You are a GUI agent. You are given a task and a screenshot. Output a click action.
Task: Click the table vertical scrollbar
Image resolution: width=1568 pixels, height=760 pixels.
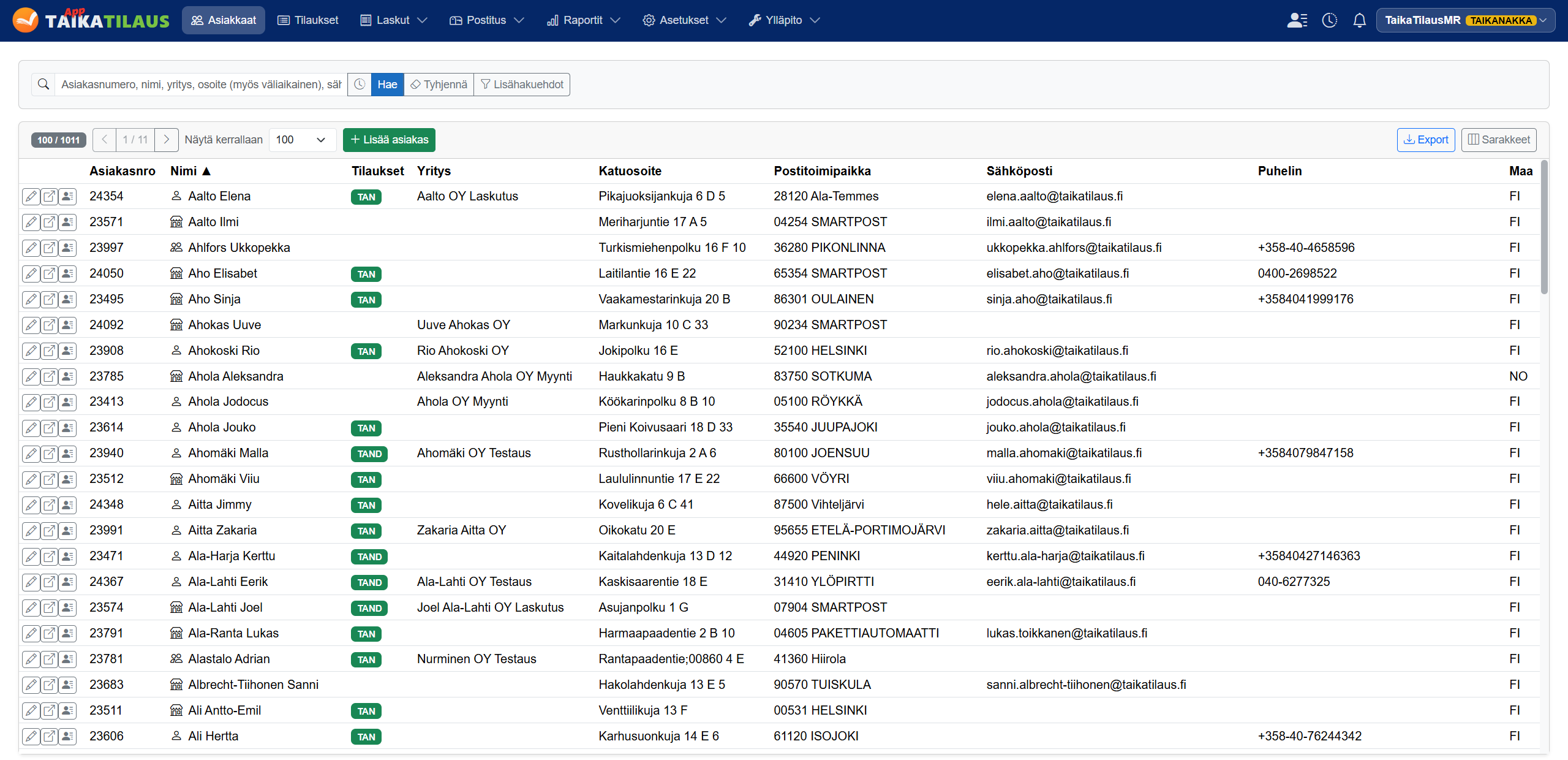[1544, 227]
